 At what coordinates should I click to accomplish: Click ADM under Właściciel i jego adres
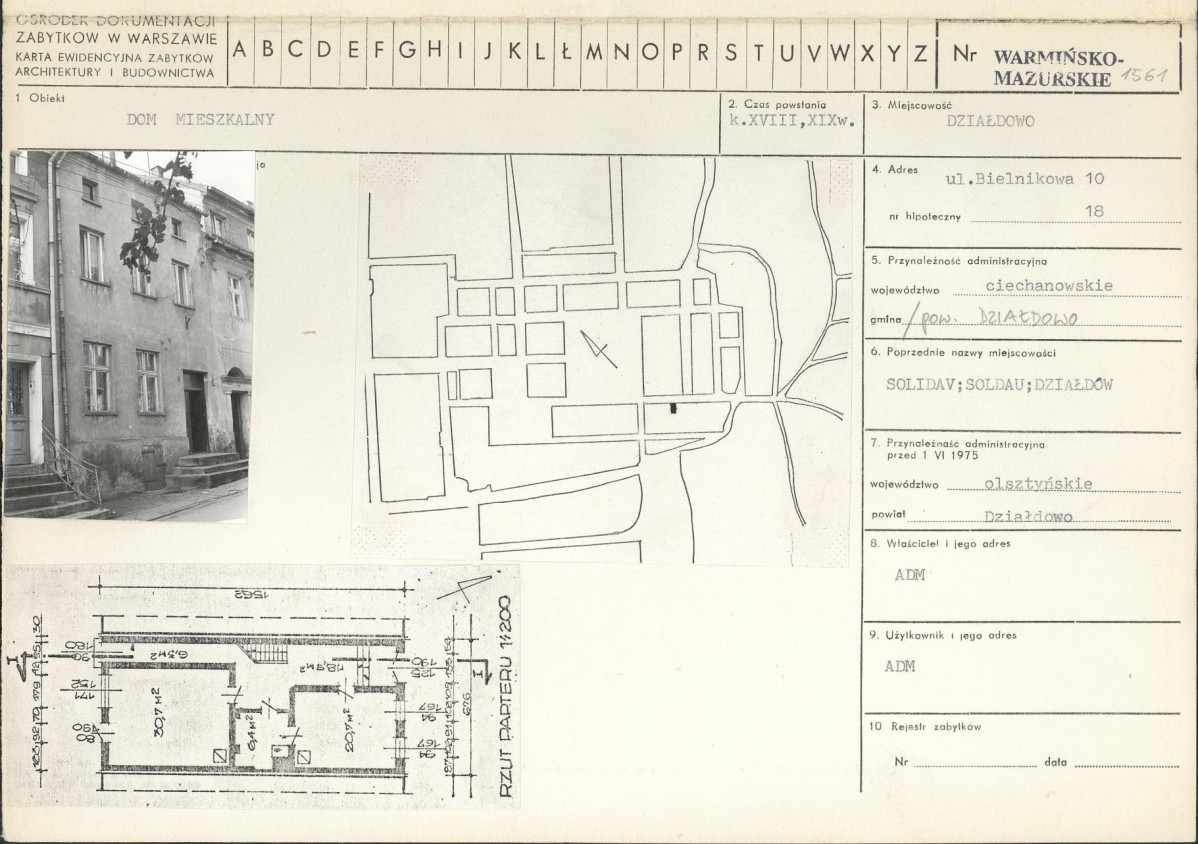(909, 574)
